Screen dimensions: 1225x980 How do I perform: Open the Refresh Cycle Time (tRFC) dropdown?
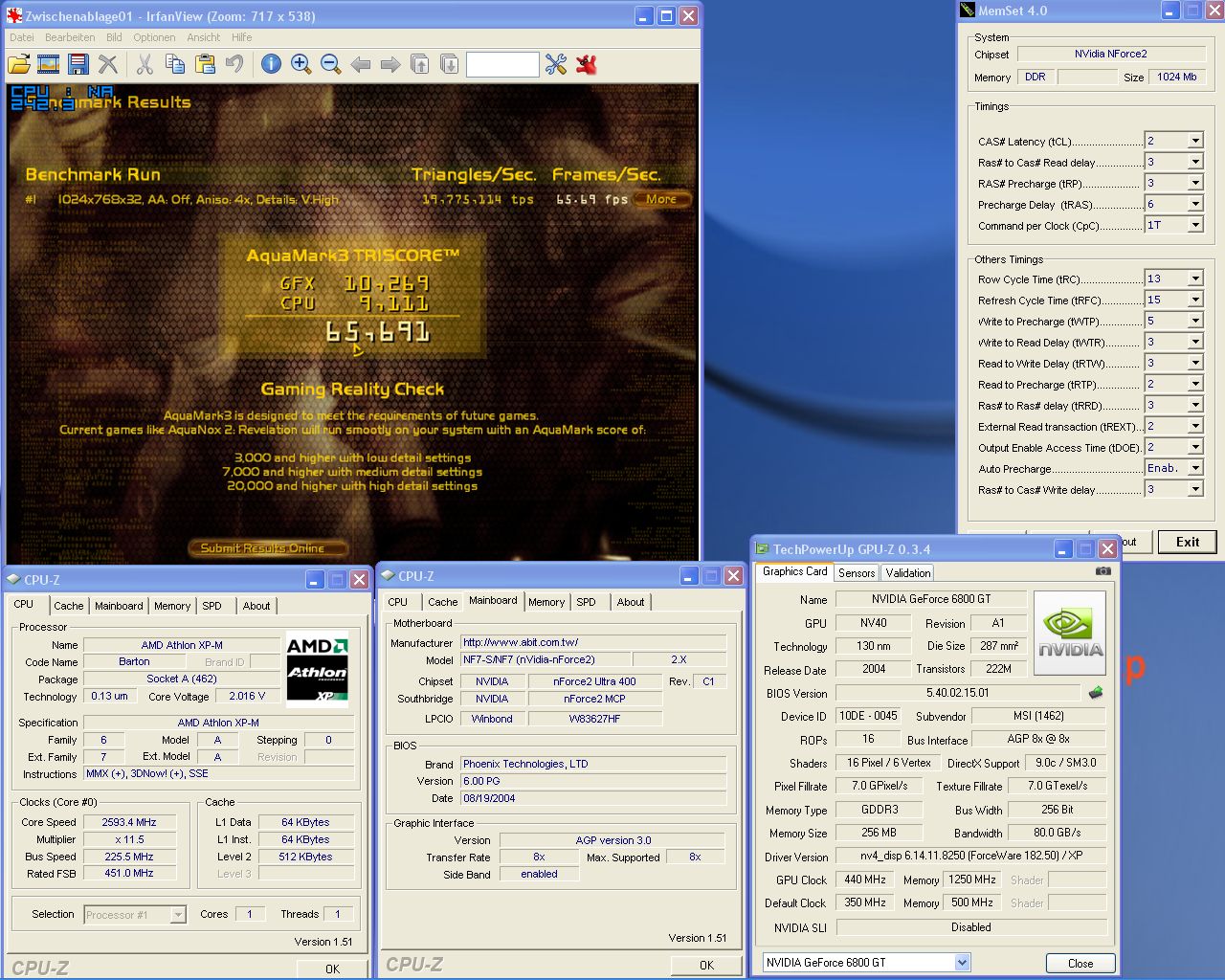tap(1195, 300)
